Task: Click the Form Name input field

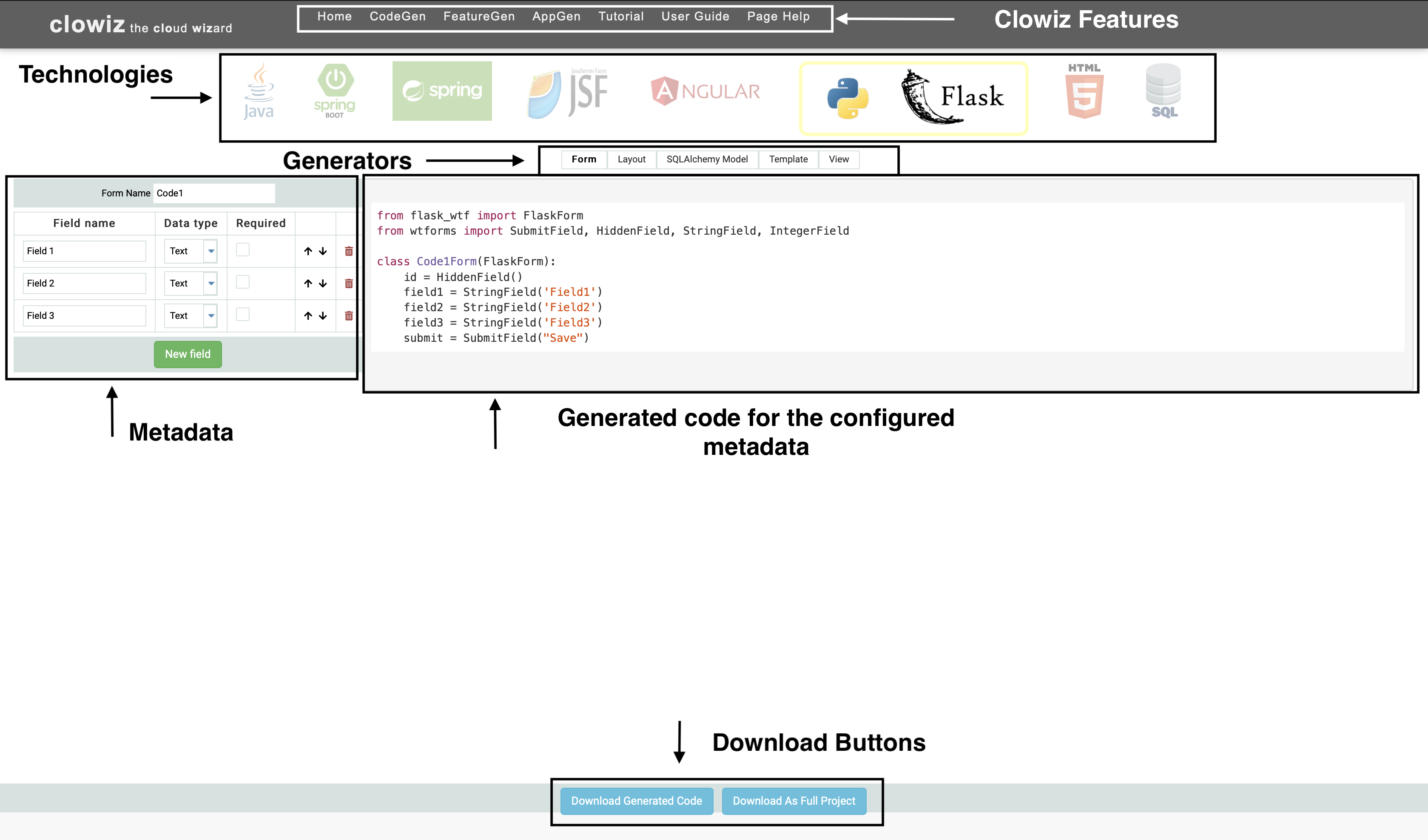Action: pos(213,193)
